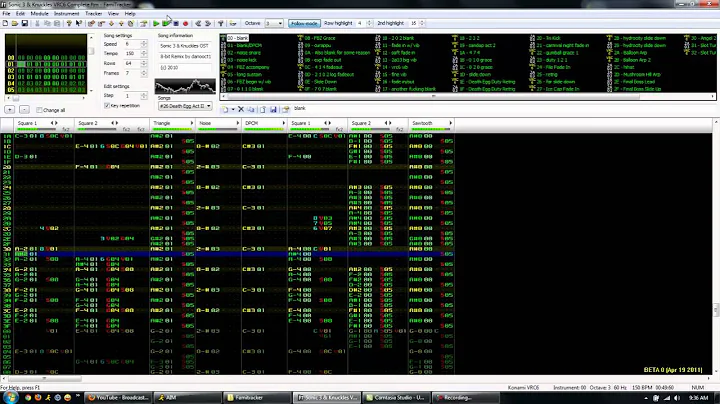Image resolution: width=720 pixels, height=404 pixels.
Task: Load instrument from file icon
Action: pos(263,109)
